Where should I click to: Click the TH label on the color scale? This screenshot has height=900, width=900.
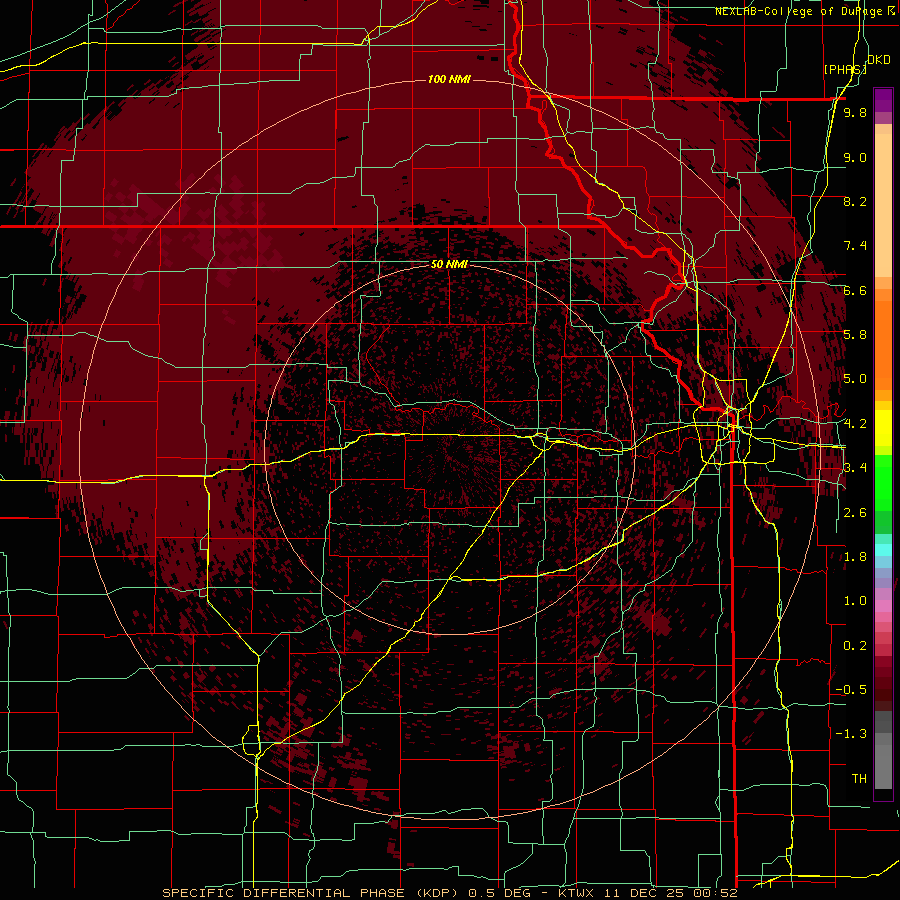coord(859,779)
